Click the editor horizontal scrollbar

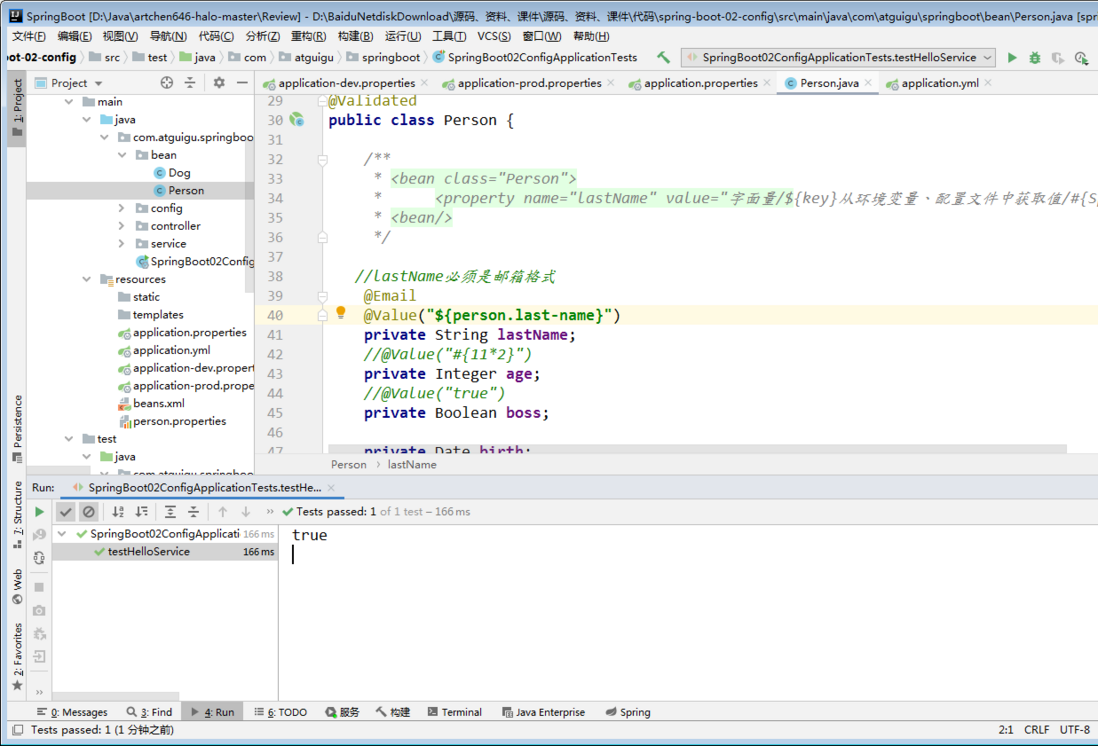(697, 448)
